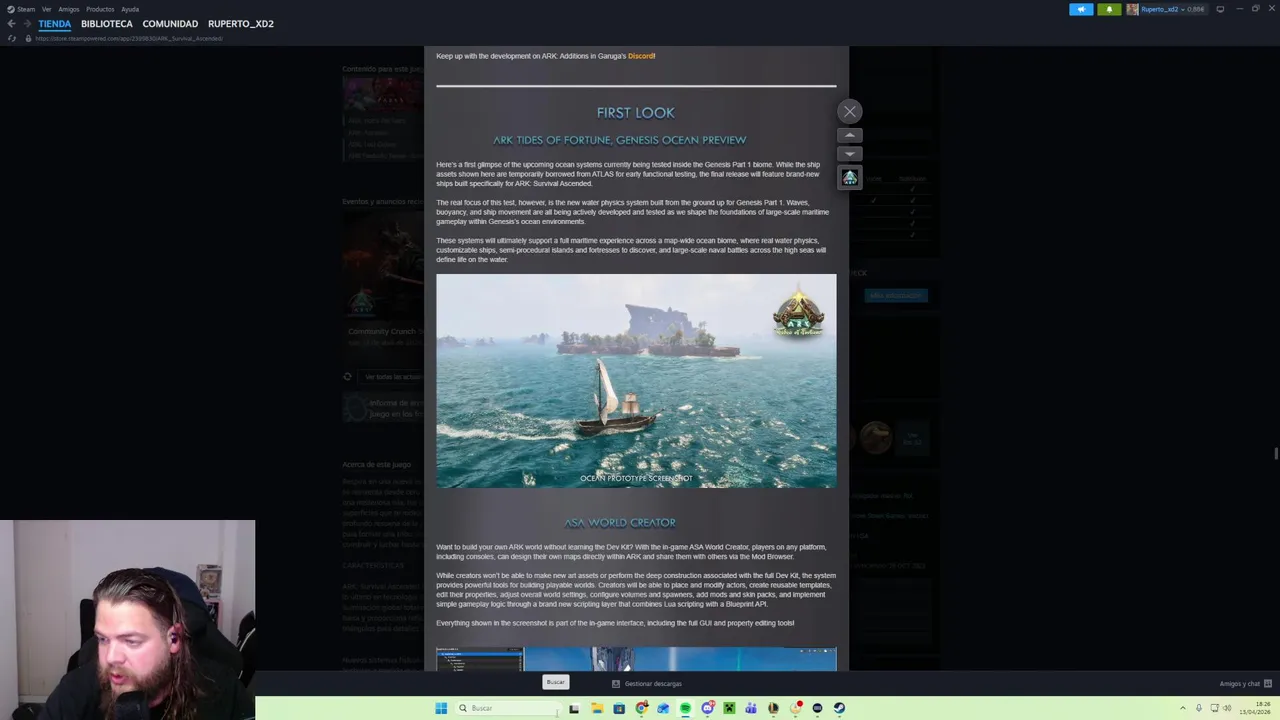Switch to the BIBLIOTECA tab

(x=107, y=24)
